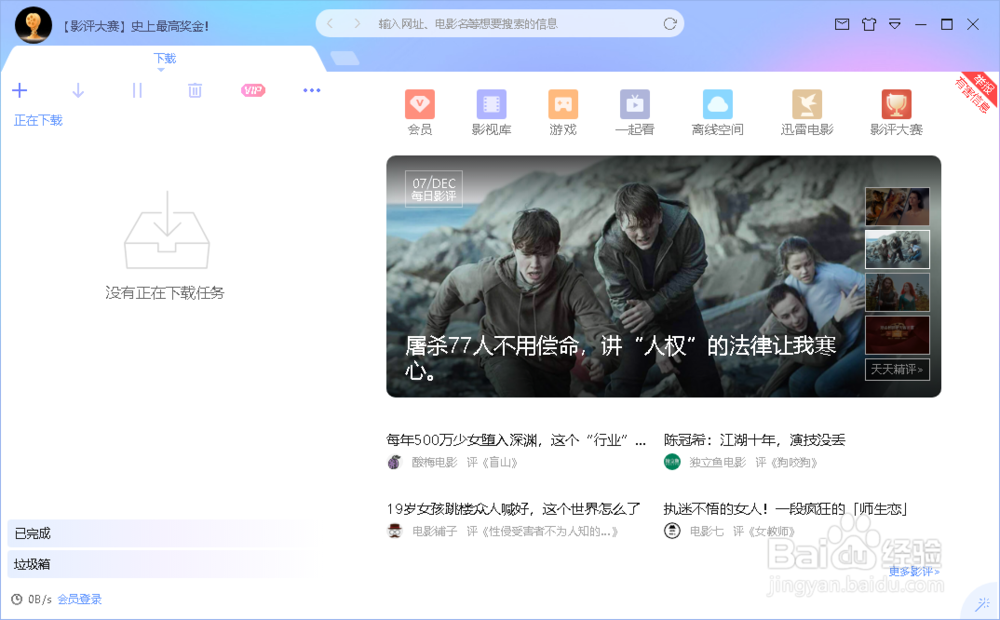Open a new tab with the small tab button
This screenshot has width=1000, height=620.
[x=345, y=58]
